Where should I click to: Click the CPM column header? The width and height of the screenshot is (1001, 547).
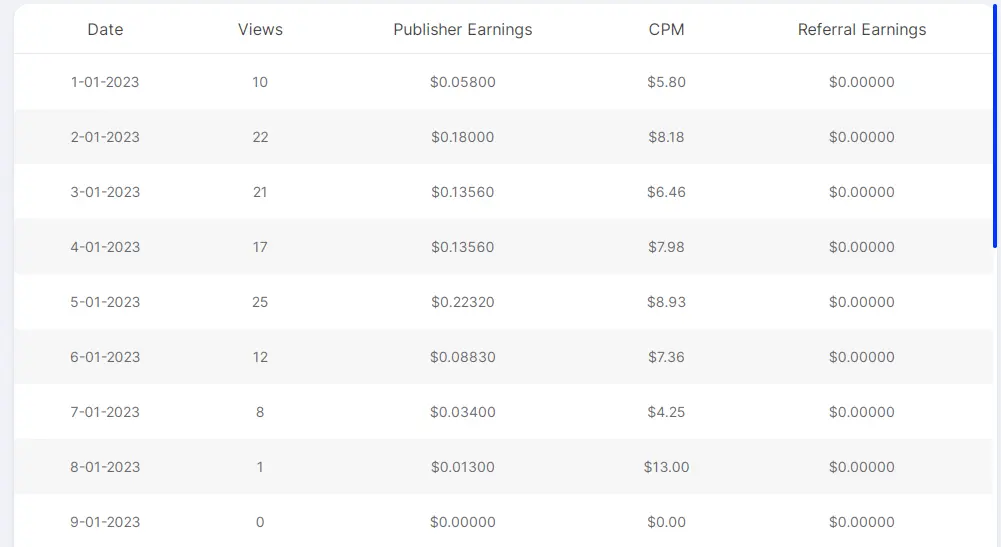(666, 29)
